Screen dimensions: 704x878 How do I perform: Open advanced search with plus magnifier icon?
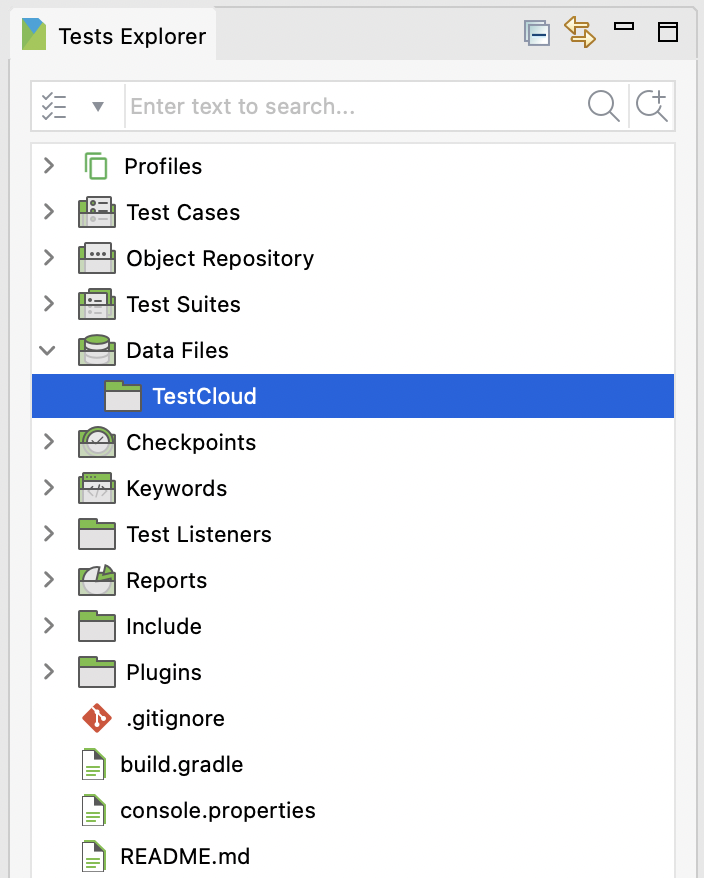pos(652,106)
